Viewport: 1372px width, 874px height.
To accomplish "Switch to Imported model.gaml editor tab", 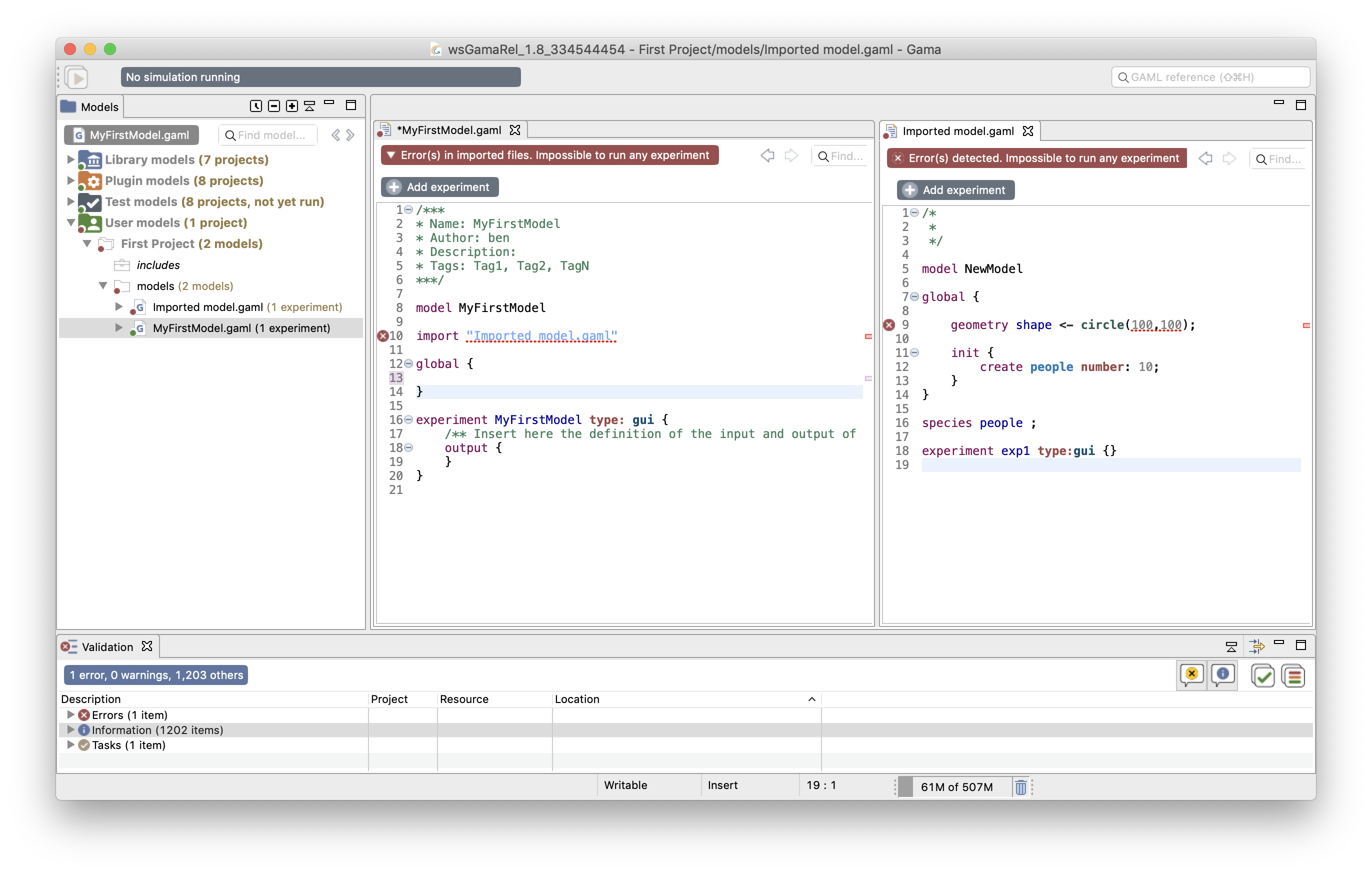I will tap(958, 131).
